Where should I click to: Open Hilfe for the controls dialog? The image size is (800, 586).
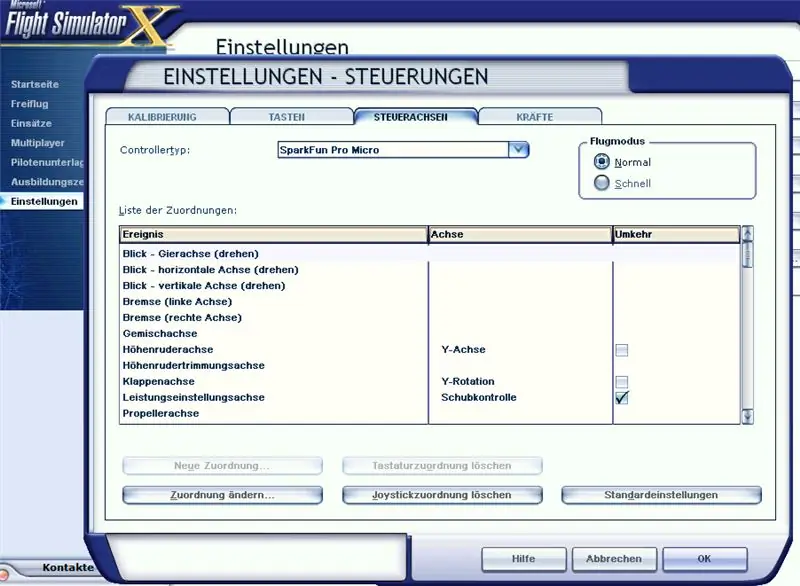[523, 559]
